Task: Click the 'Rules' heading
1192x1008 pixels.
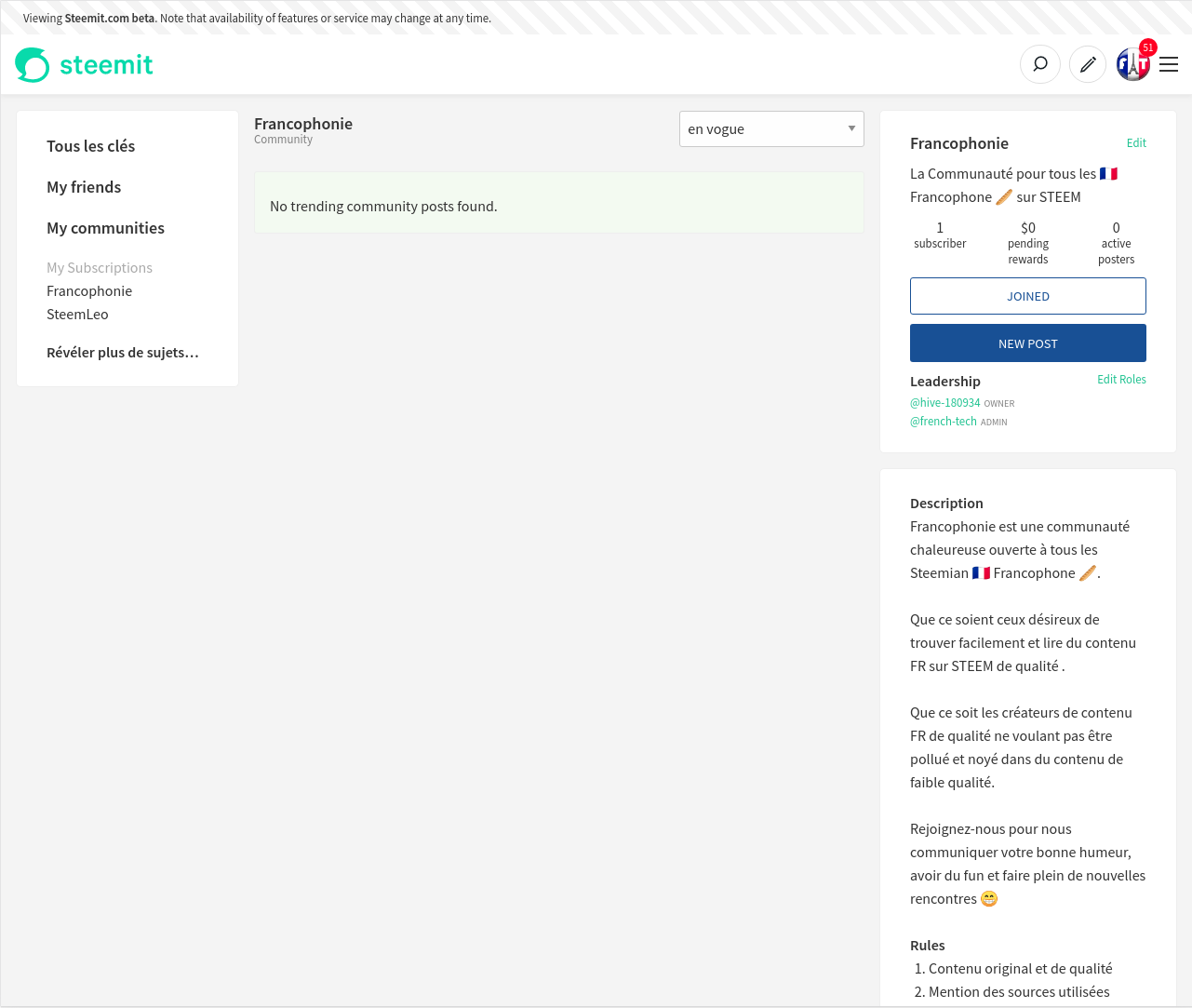Action: 928,946
